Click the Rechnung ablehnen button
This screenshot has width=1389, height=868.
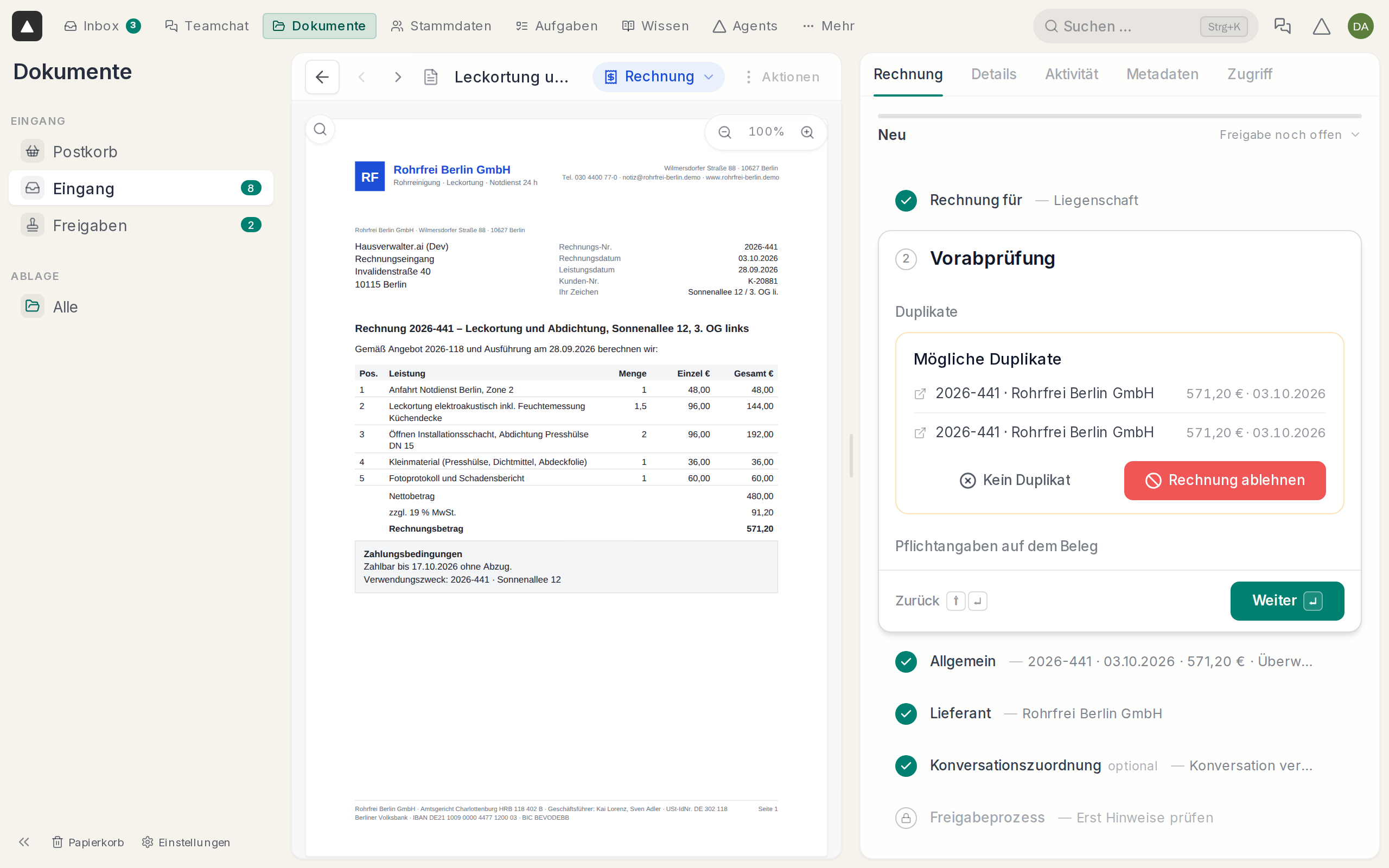[1225, 481]
